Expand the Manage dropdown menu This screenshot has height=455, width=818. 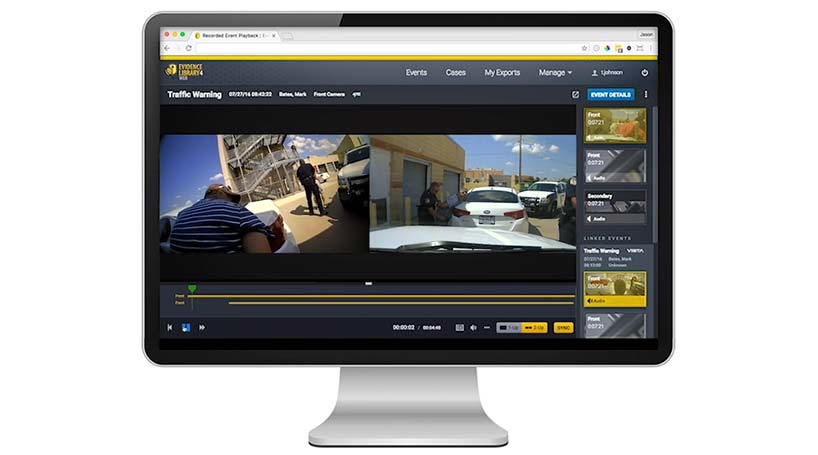[555, 72]
